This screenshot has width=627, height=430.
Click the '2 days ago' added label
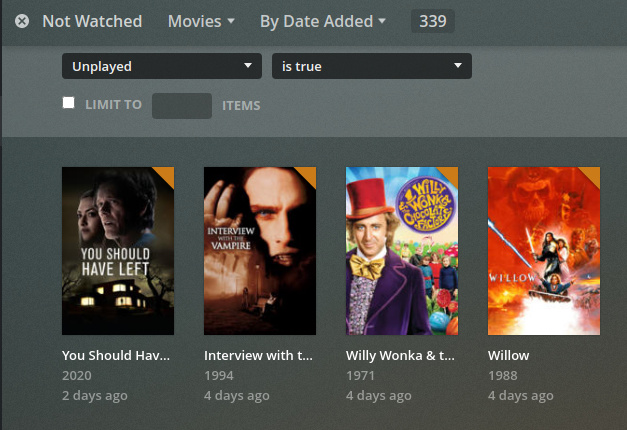tap(95, 396)
